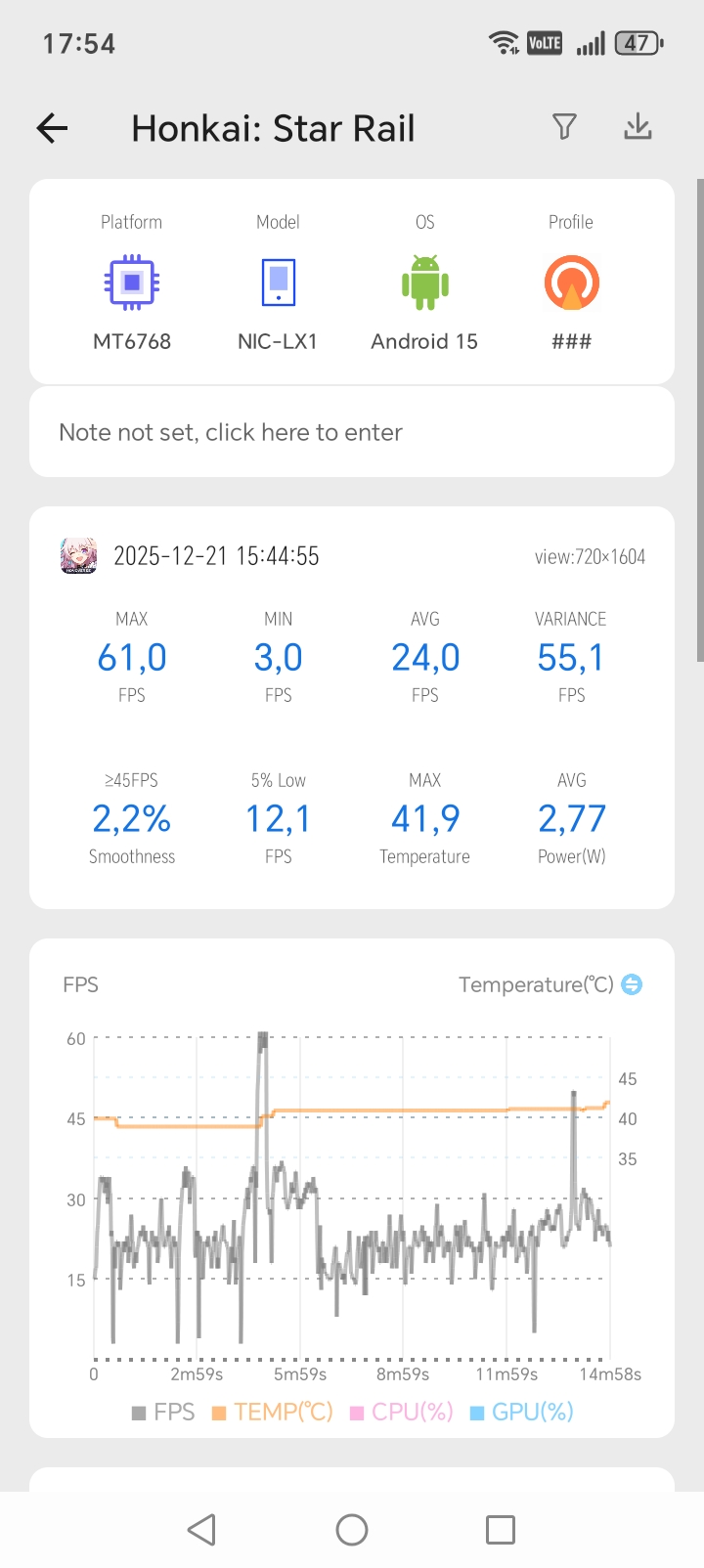
Task: Switch the Temperature chart axis toggle
Action: (632, 984)
